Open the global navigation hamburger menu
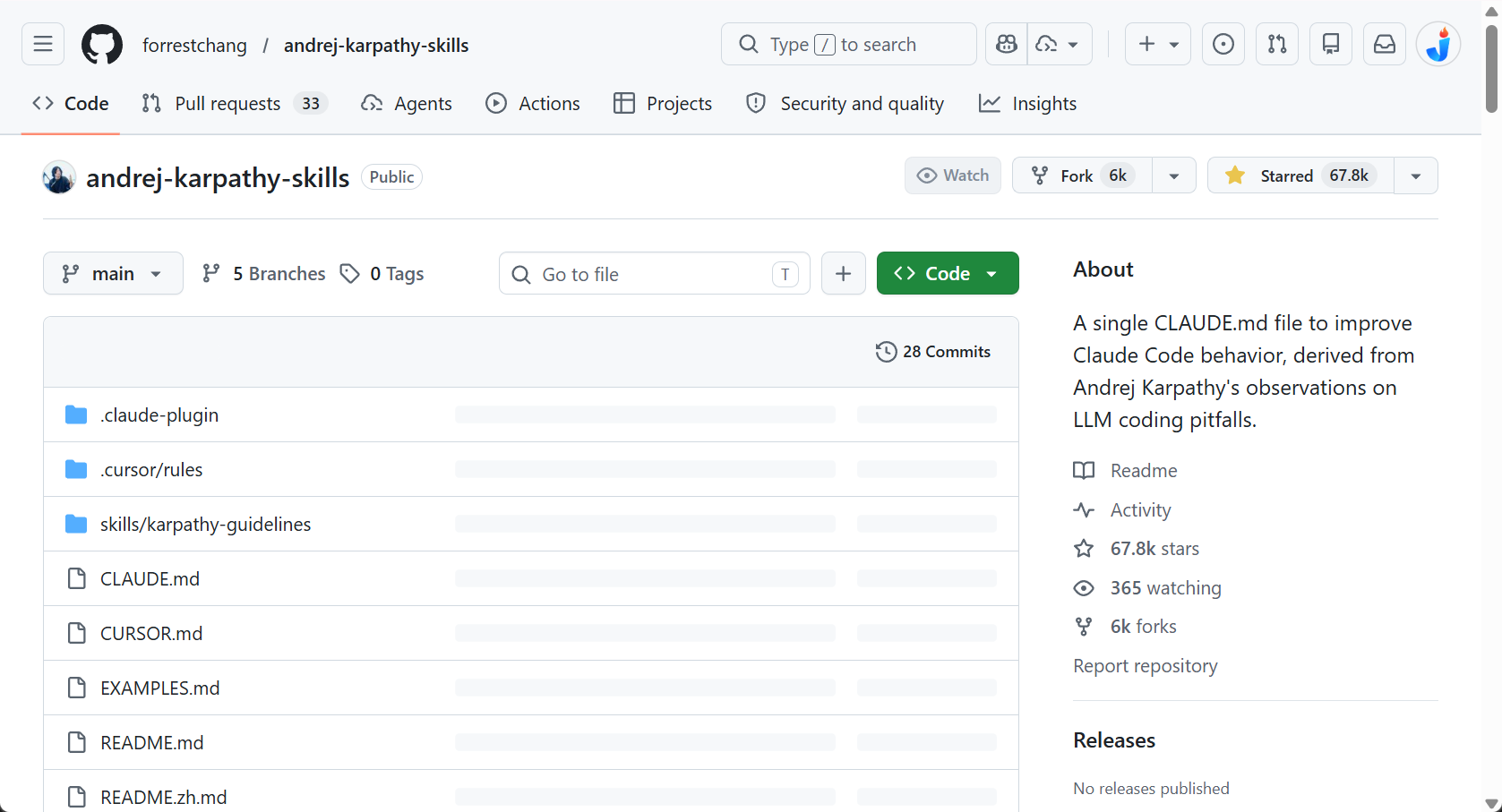The width and height of the screenshot is (1502, 812). (42, 44)
